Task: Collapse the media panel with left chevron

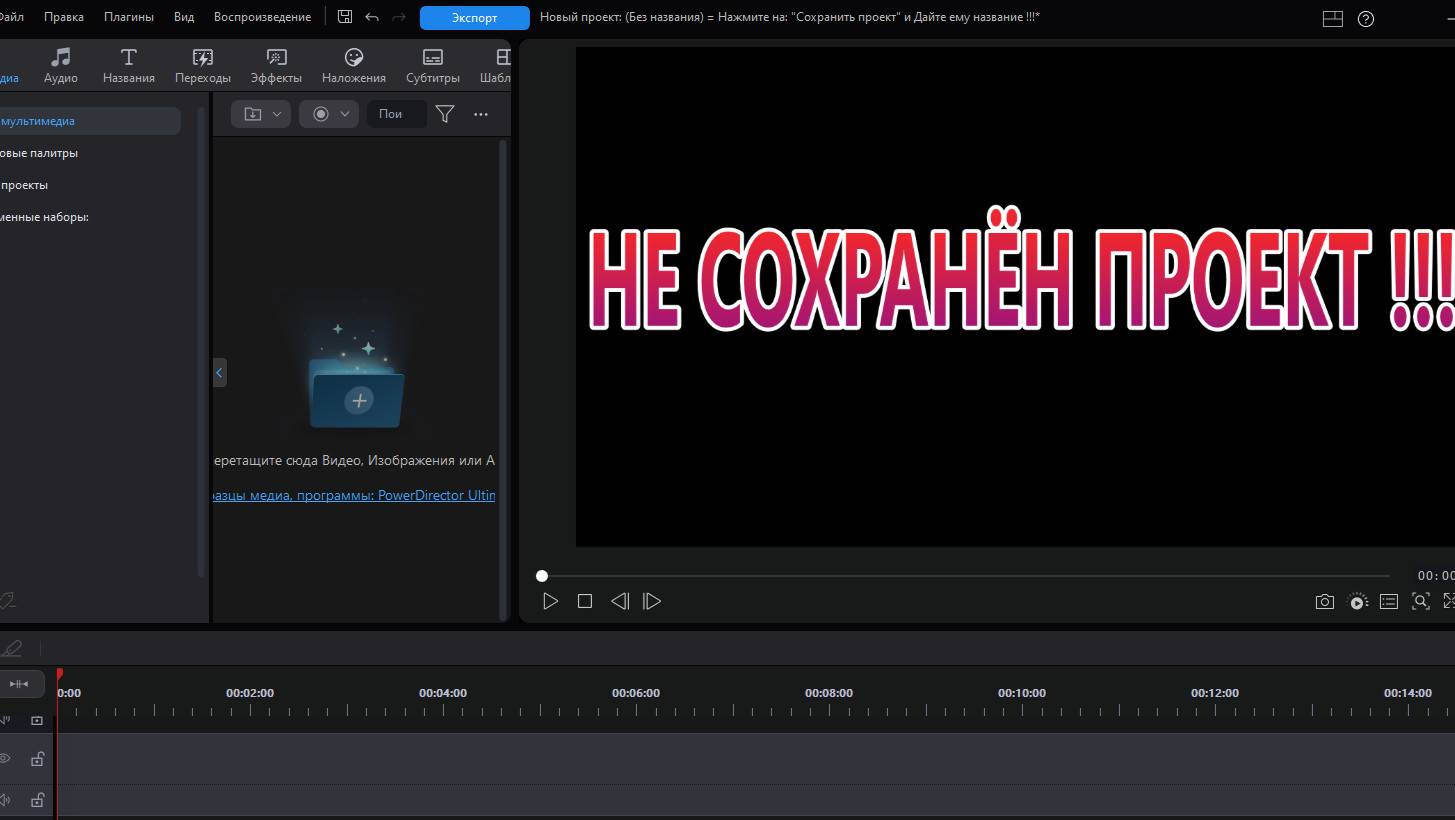Action: point(219,373)
